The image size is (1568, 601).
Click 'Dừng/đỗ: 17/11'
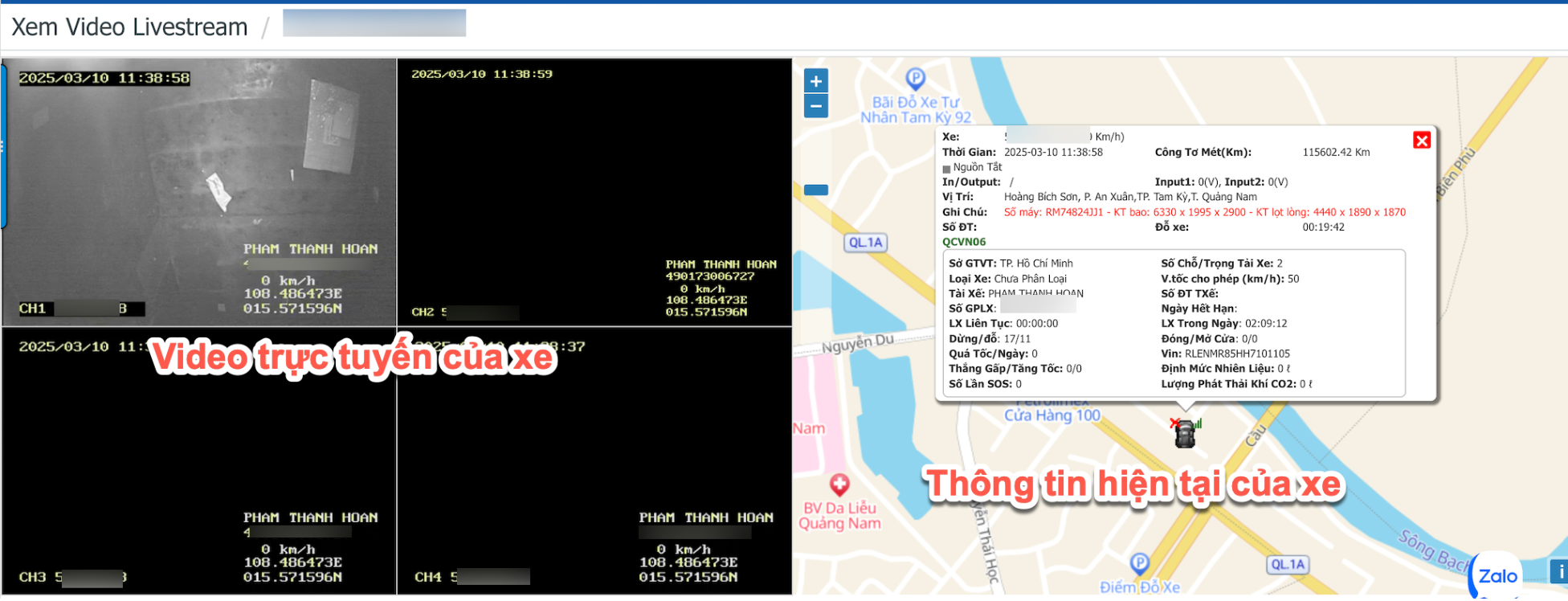(x=990, y=339)
